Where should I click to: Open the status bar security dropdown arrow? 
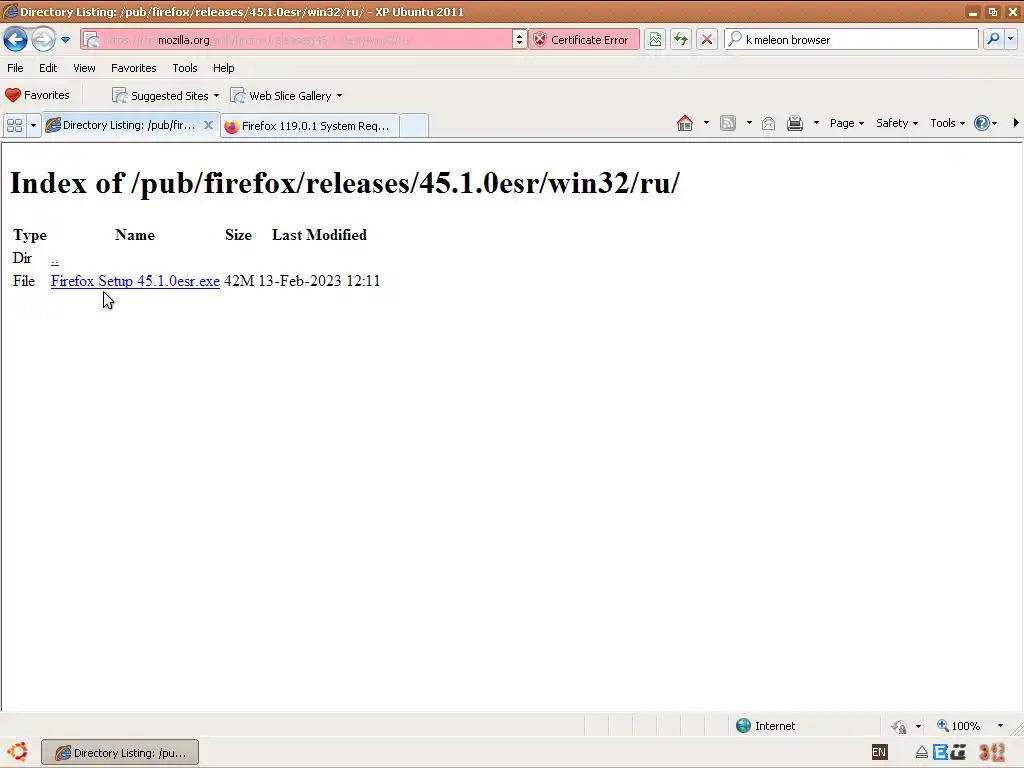click(x=918, y=726)
